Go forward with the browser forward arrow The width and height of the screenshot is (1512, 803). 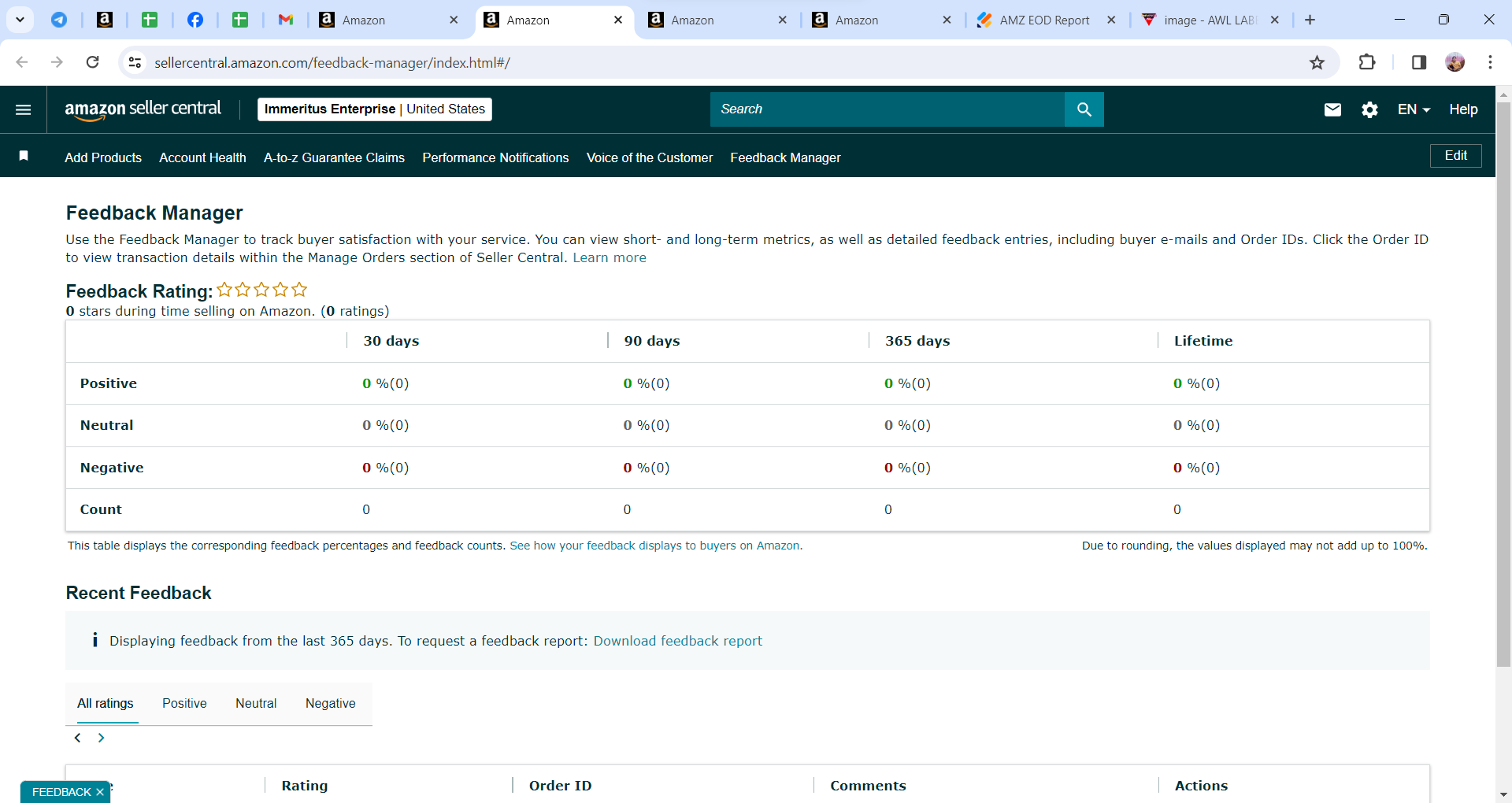pos(57,62)
